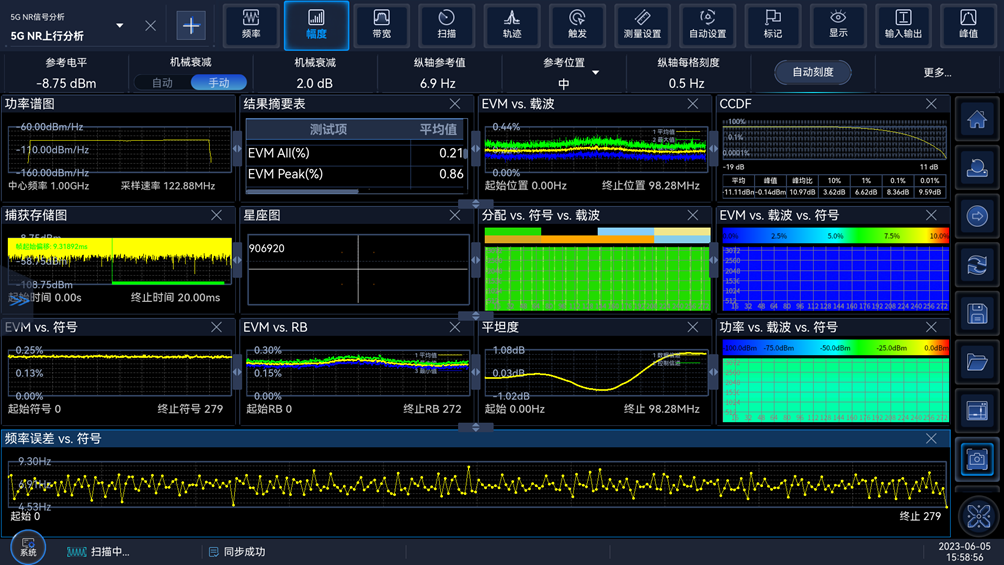
Task: Click the open folder icon in sidebar
Action: coord(976,362)
